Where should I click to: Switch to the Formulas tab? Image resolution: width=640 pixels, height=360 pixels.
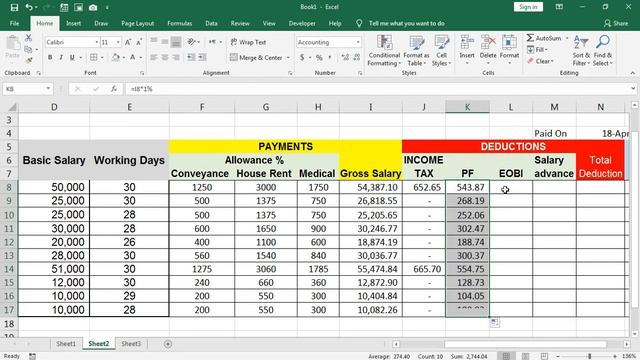coord(180,23)
